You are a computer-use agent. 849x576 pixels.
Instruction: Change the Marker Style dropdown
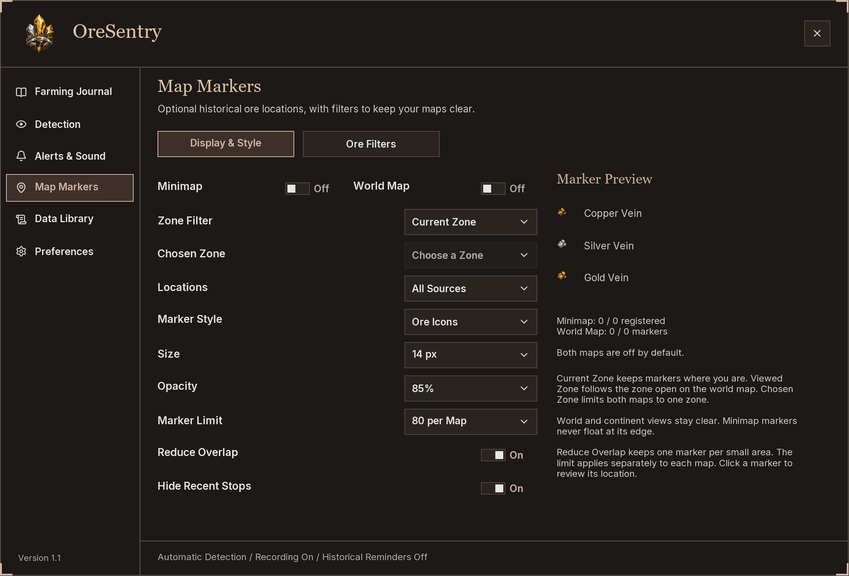tap(471, 322)
